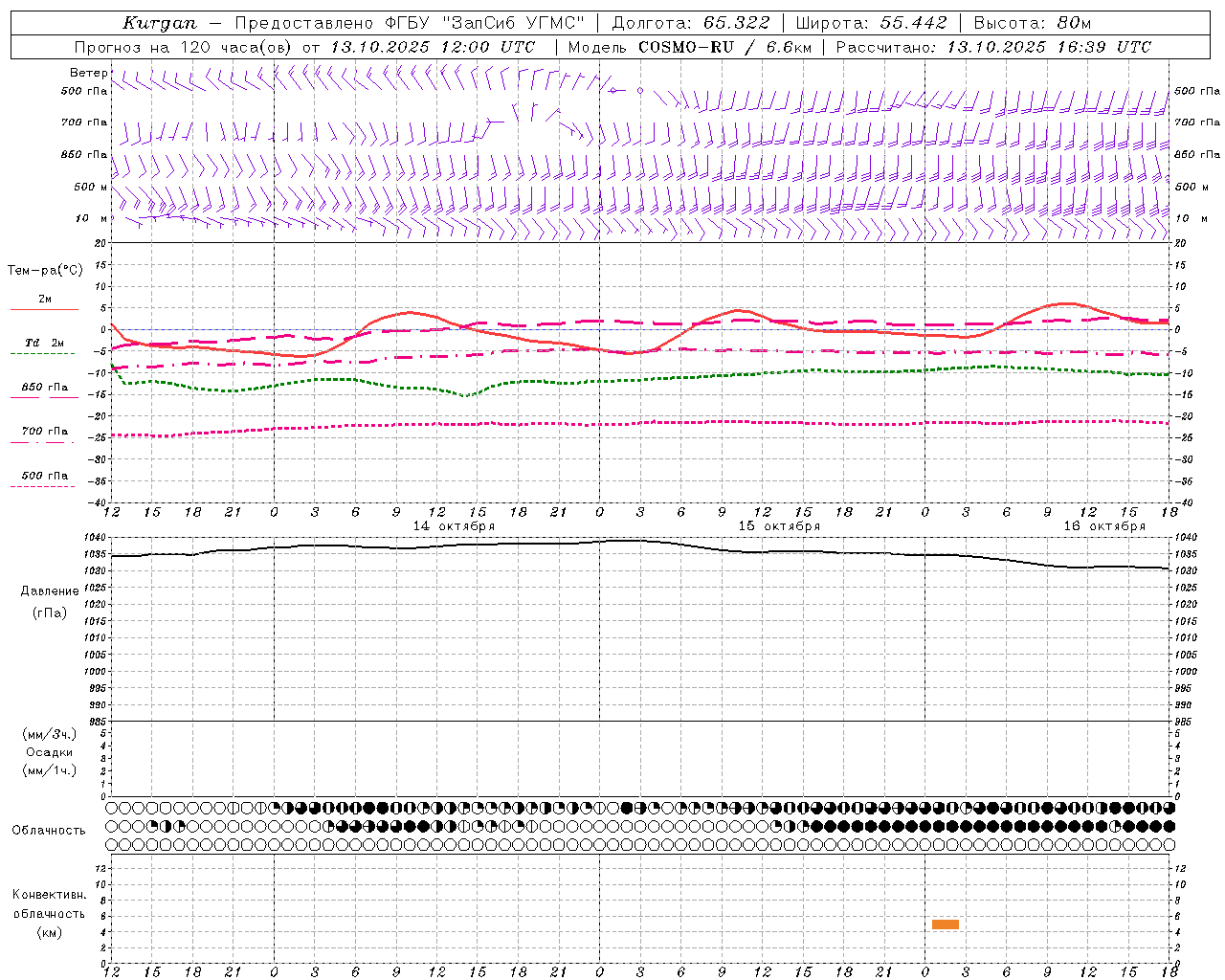Viewport: 1225px width, 980px height.
Task: Click the Тем-ра(°C) axis title
Action: tap(45, 271)
